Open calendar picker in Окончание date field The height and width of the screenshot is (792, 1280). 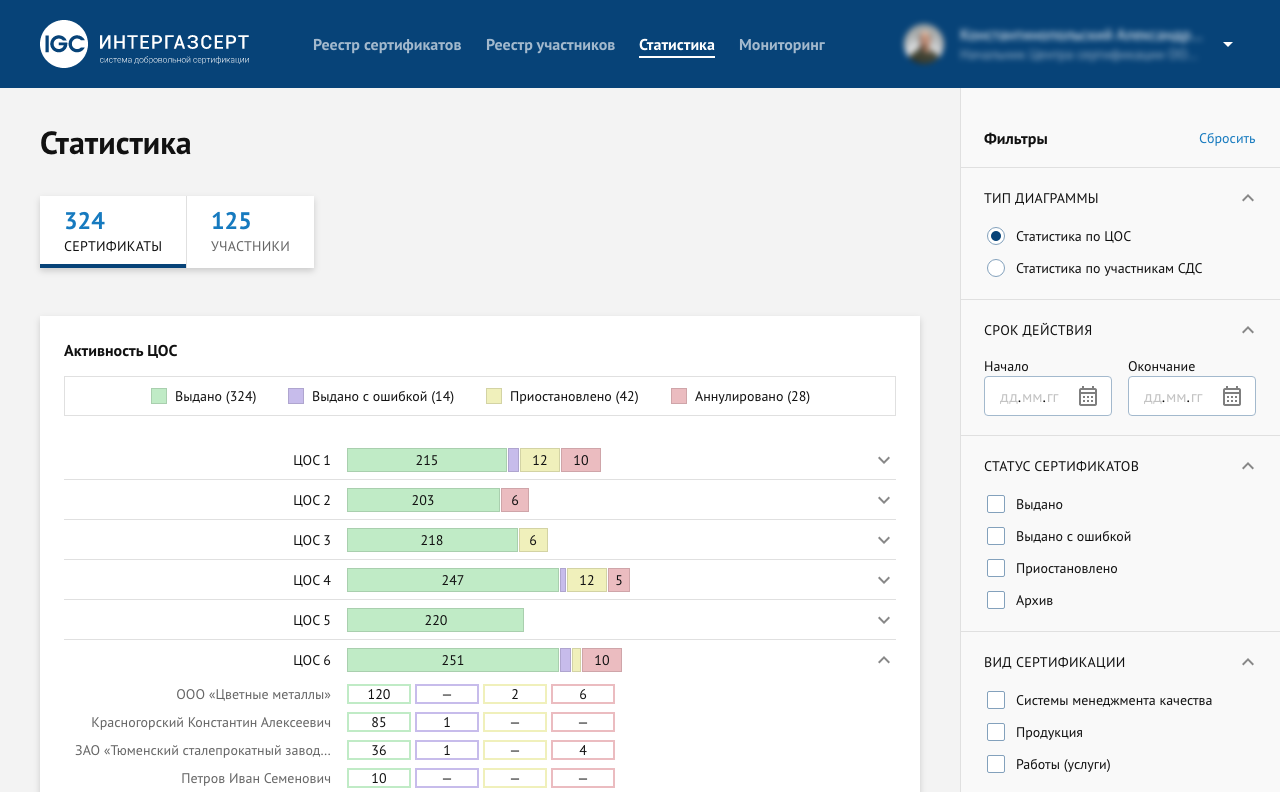[x=1232, y=397]
